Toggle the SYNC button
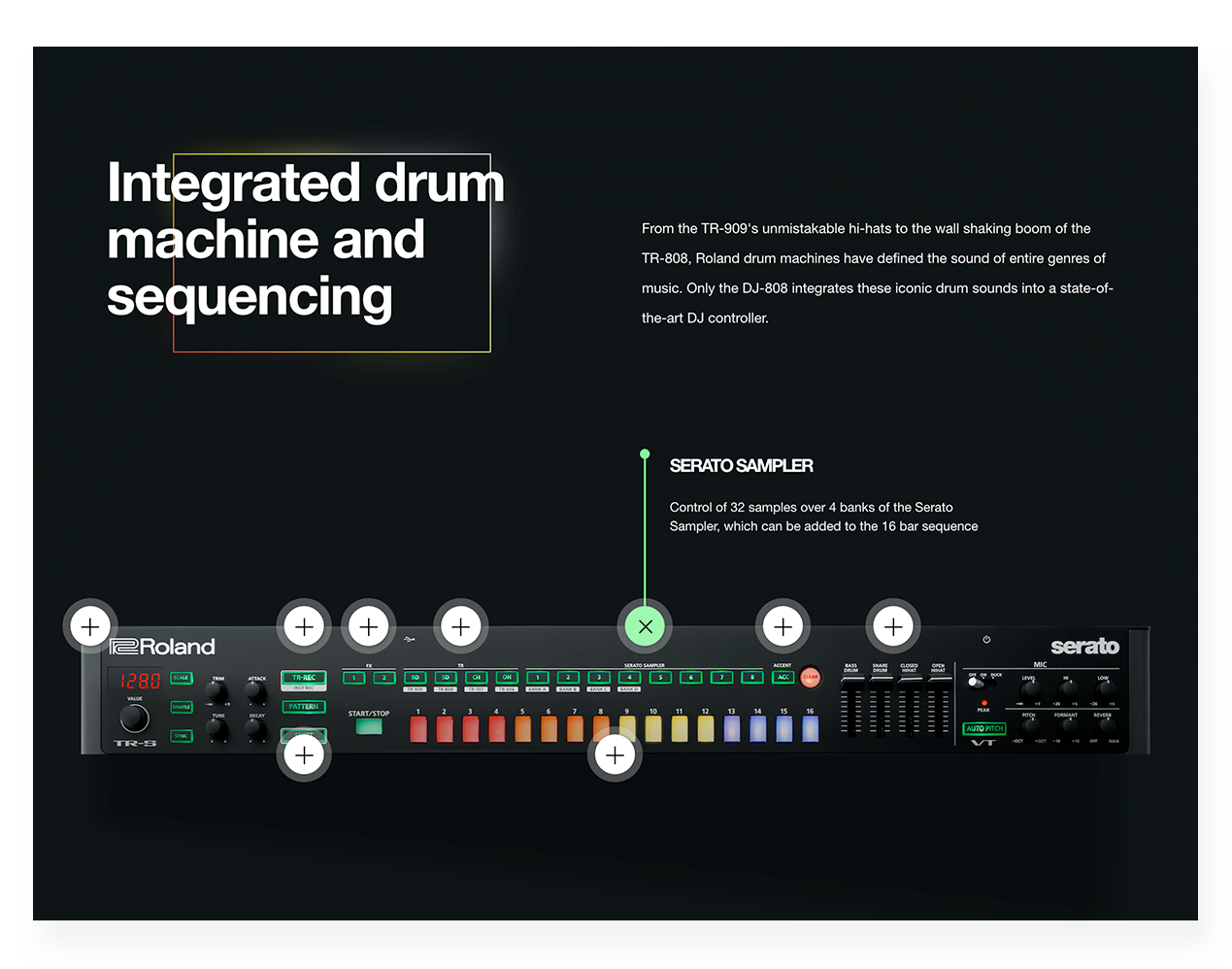This screenshot has height=969, width=1232. pos(182,736)
